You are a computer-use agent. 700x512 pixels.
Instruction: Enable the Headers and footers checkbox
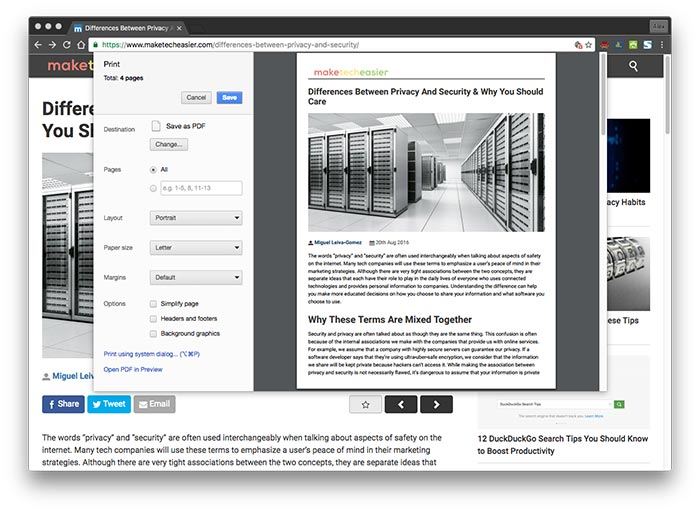coord(153,319)
